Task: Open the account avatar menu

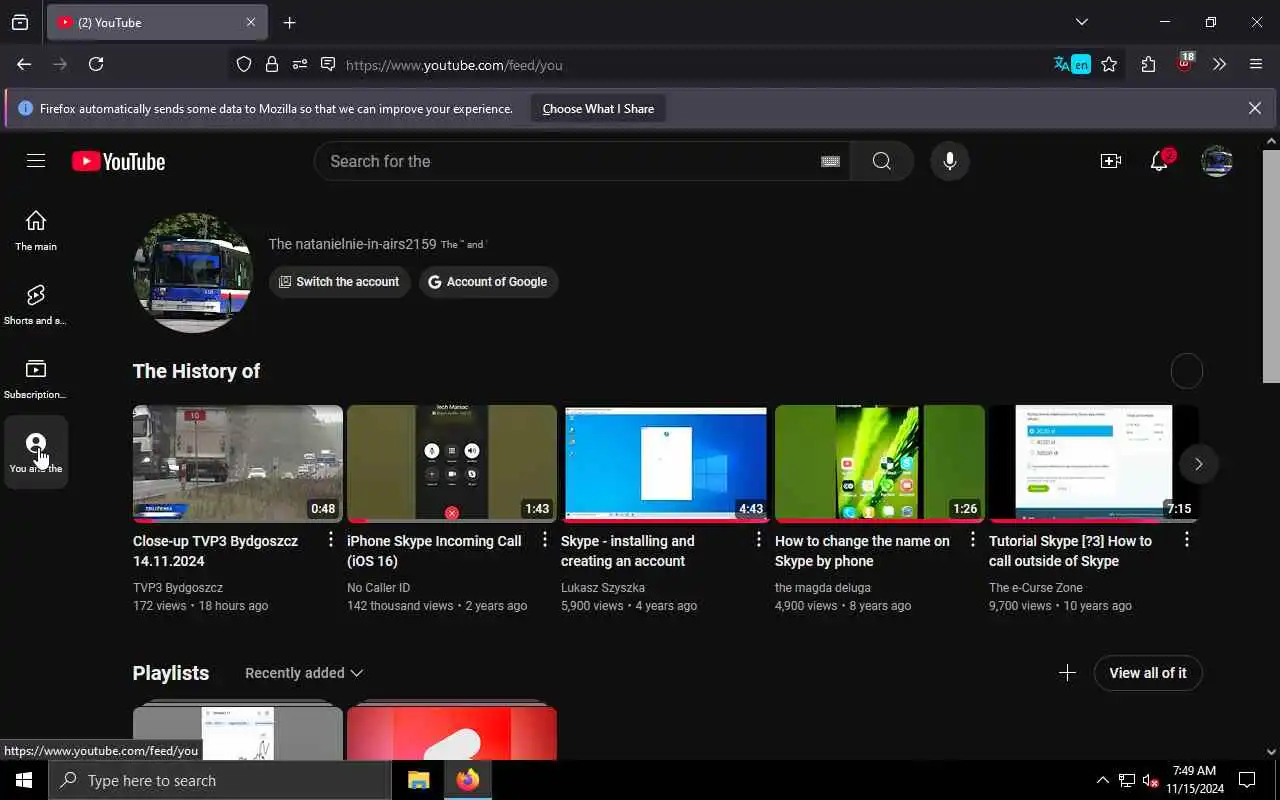Action: (x=1217, y=161)
